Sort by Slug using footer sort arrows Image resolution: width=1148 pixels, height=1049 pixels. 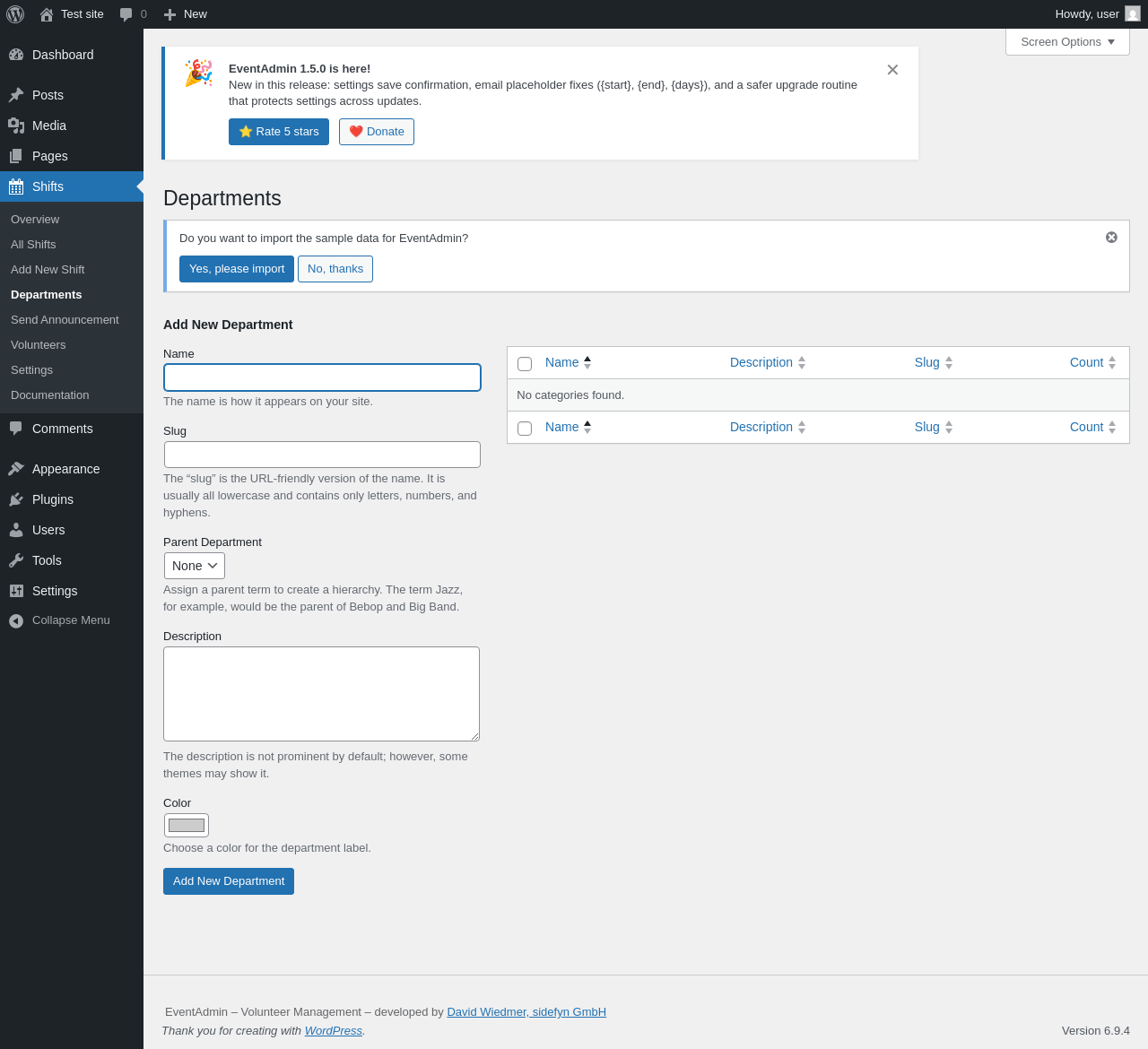click(949, 427)
